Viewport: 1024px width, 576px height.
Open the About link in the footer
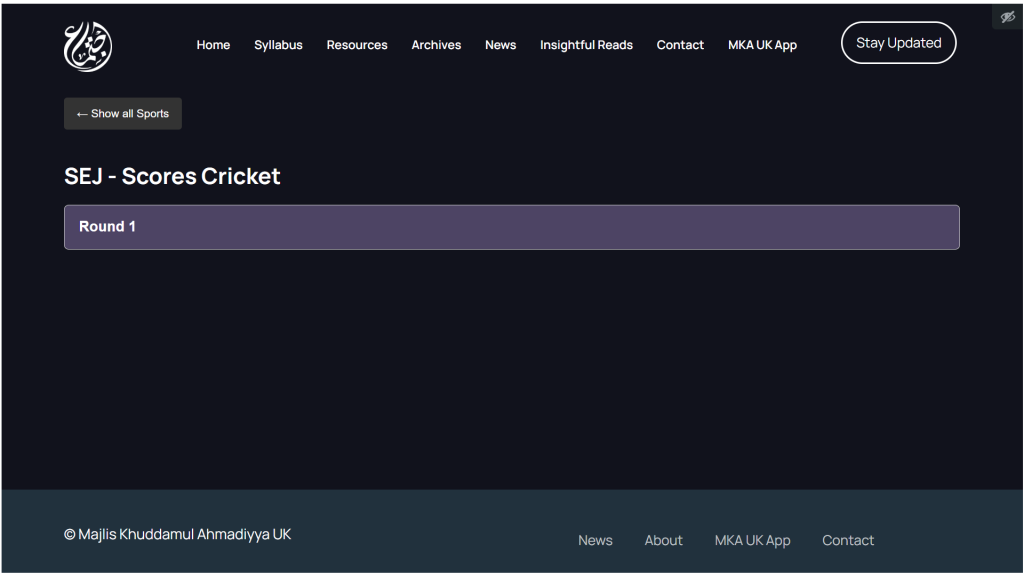(x=663, y=540)
